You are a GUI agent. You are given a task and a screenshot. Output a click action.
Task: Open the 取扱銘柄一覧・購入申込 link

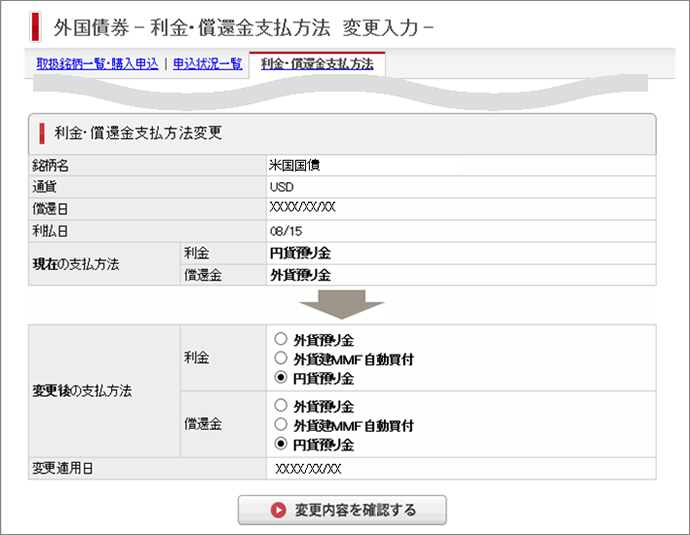(97, 63)
